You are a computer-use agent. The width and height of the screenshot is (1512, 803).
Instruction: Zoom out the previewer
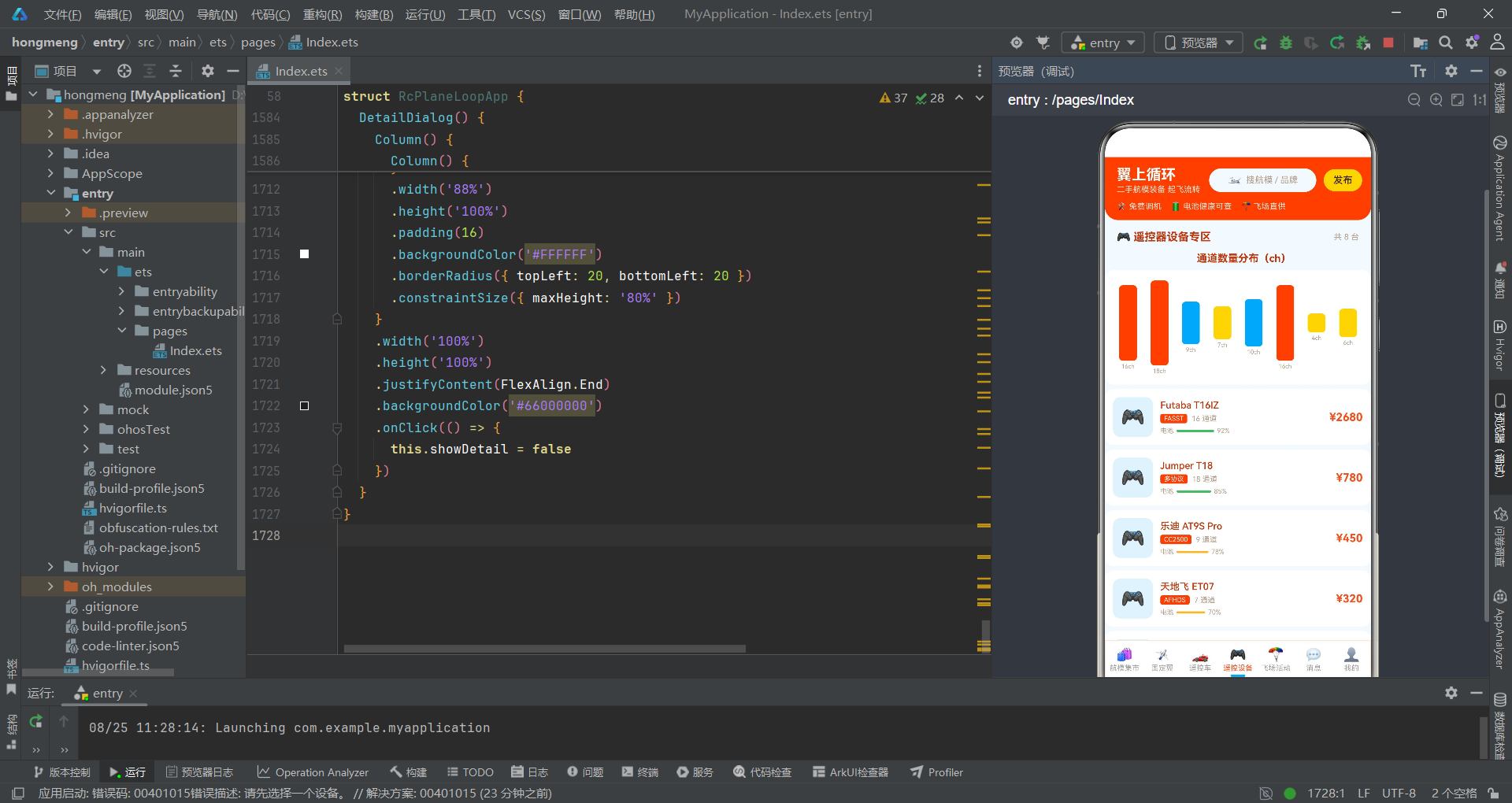pyautogui.click(x=1414, y=100)
